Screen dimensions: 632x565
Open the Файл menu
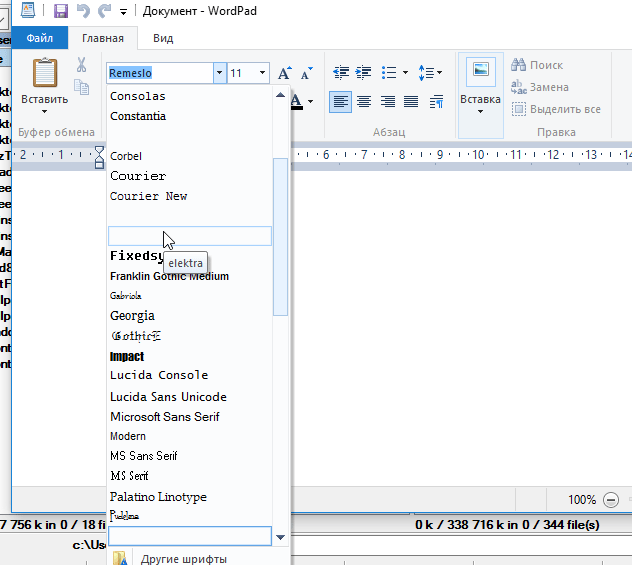(x=40, y=38)
